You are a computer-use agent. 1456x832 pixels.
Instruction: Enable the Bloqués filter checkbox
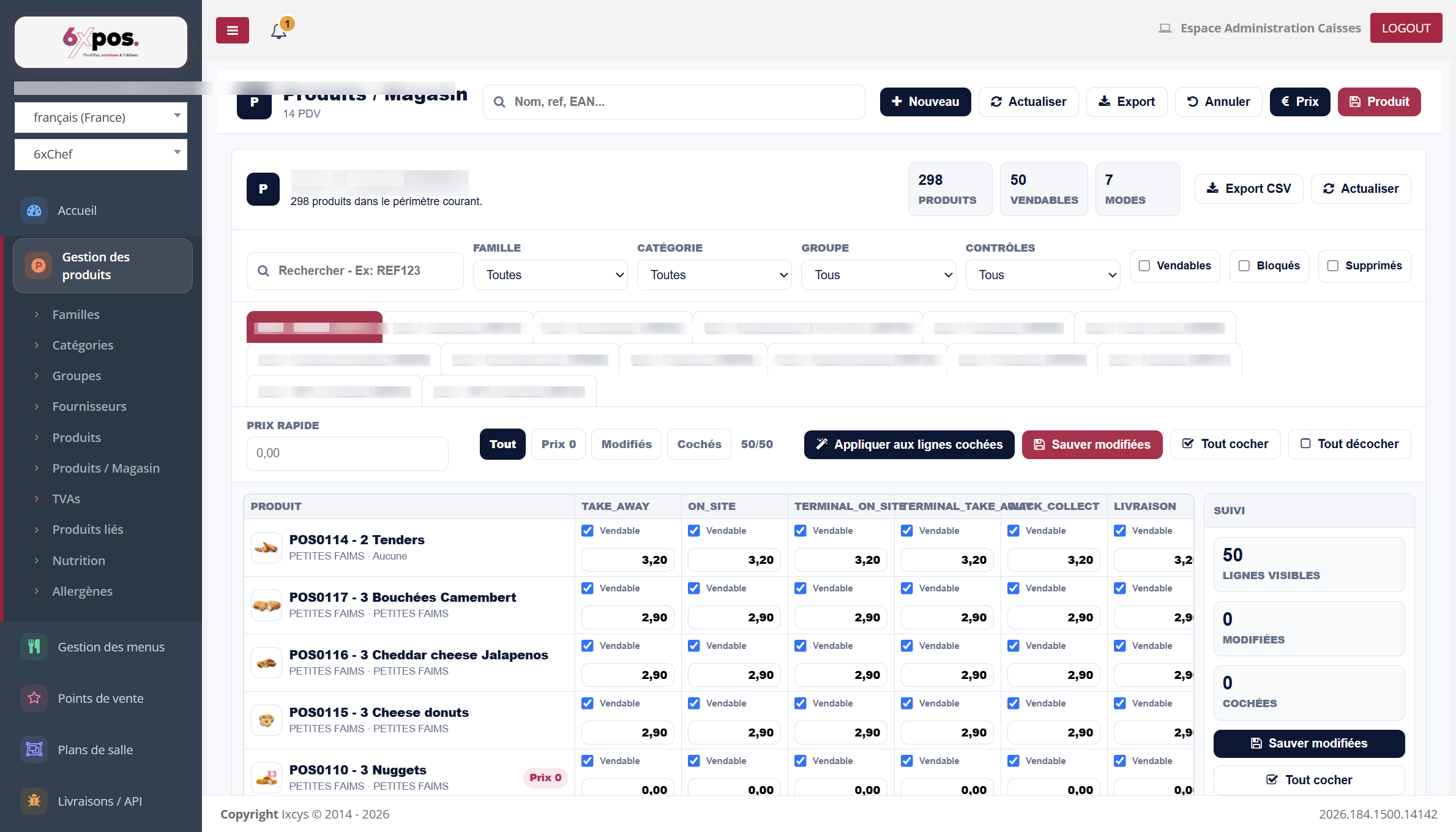(1244, 266)
